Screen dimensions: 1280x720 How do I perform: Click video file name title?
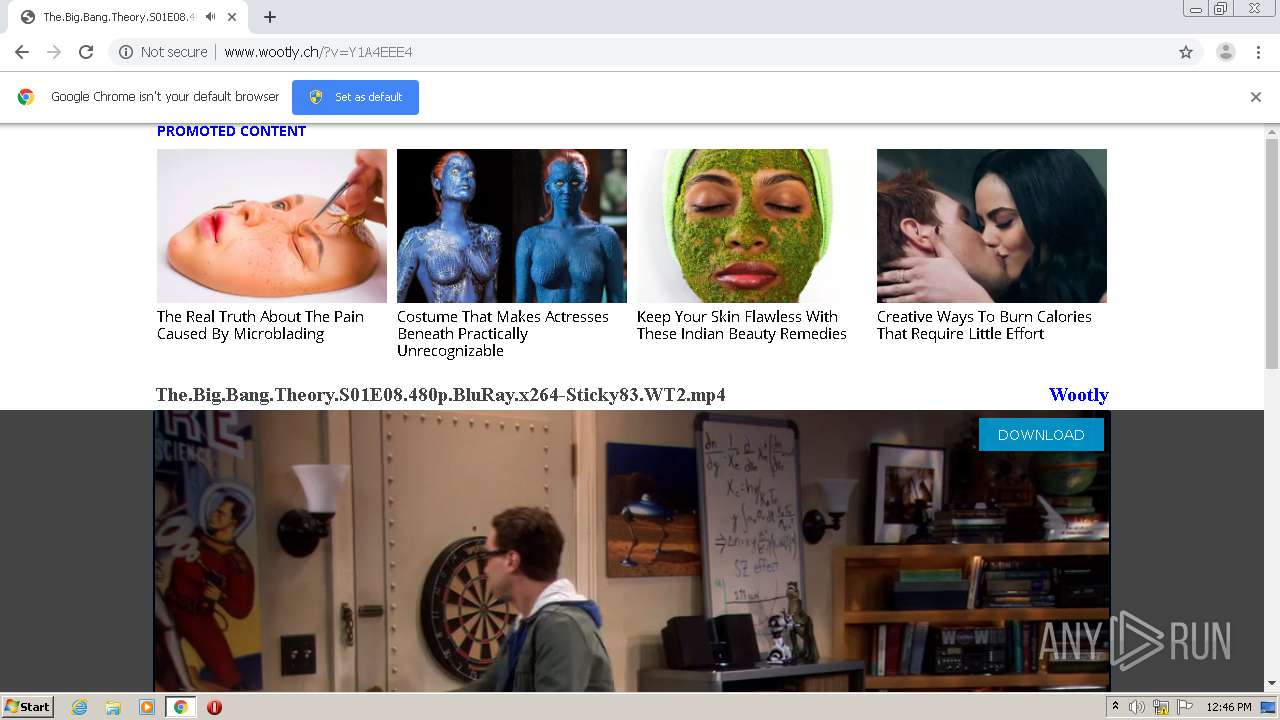[441, 395]
